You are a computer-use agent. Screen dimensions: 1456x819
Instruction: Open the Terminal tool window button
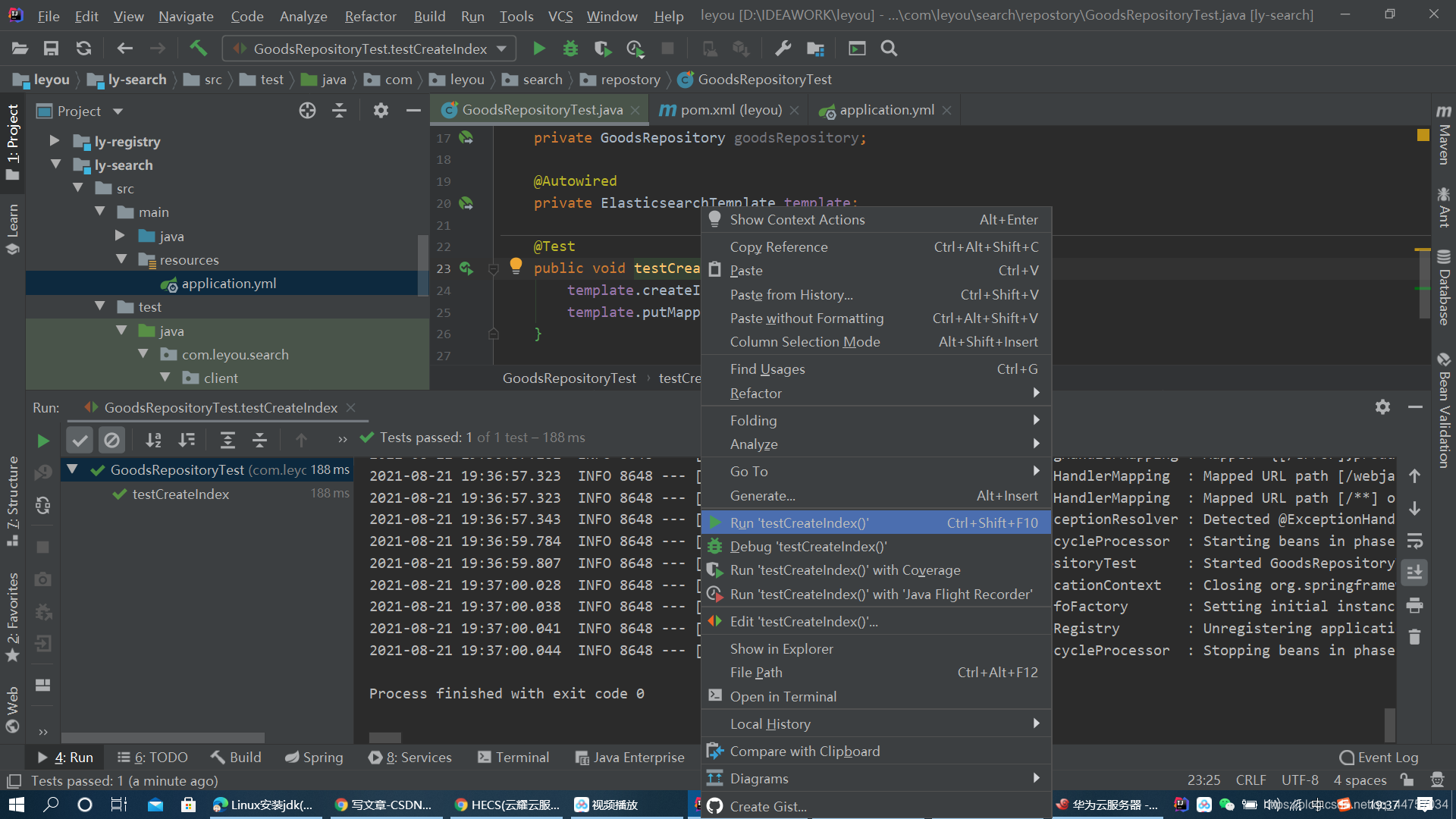tap(513, 758)
